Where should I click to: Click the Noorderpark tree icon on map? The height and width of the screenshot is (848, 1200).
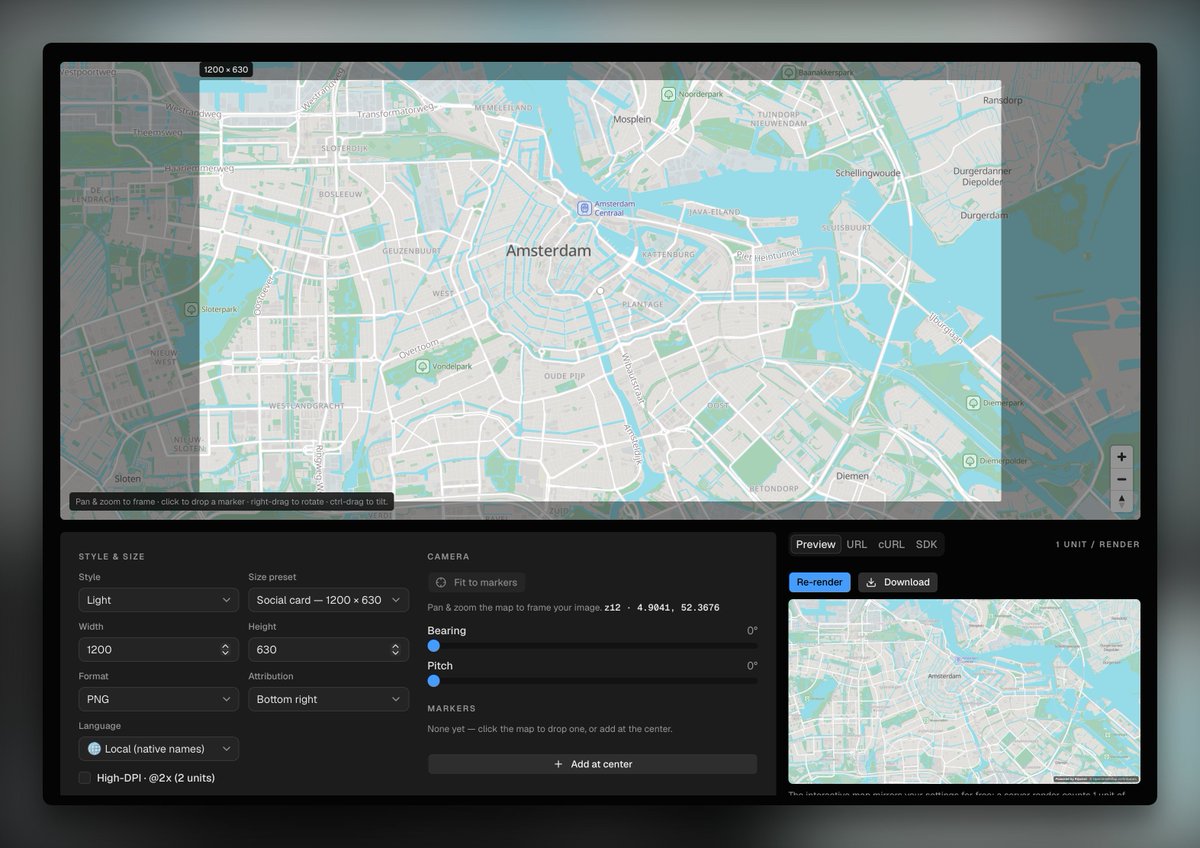point(668,94)
